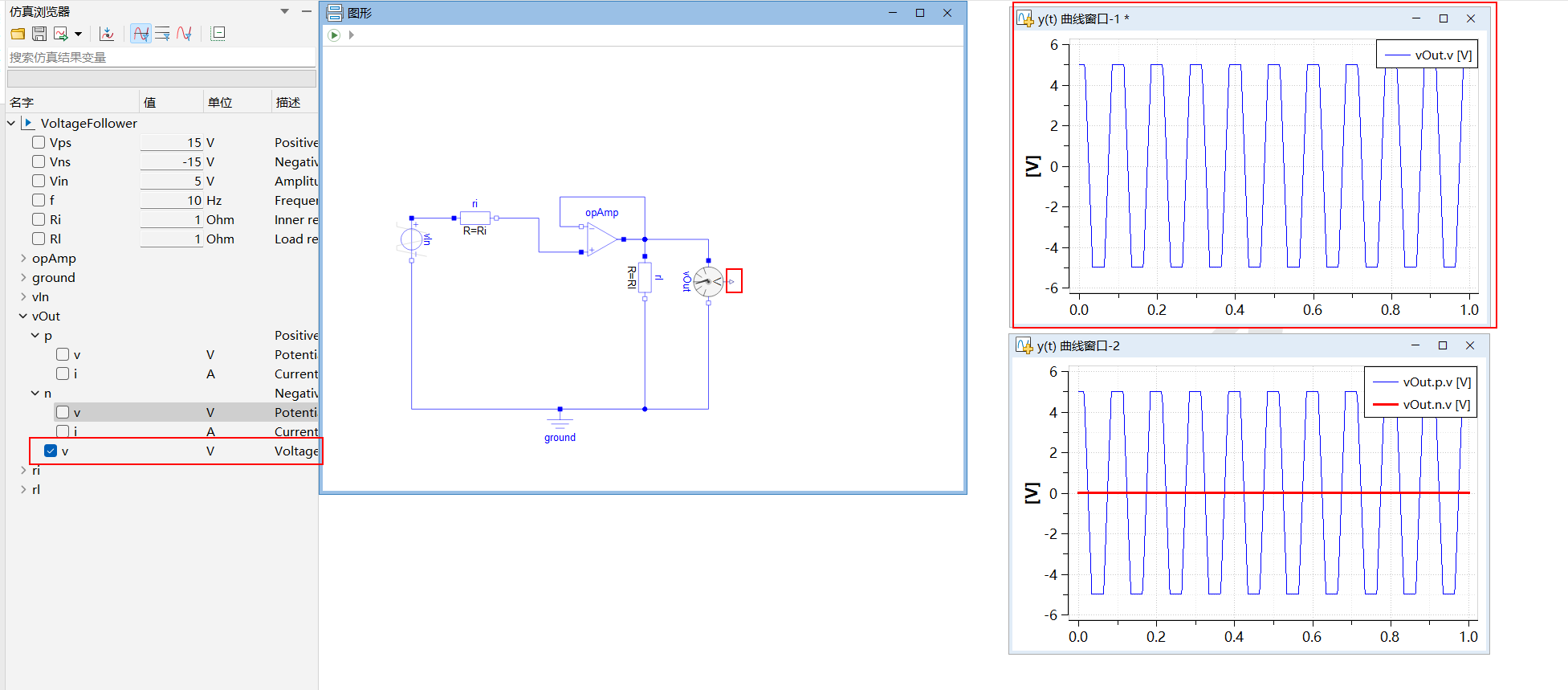Collapse the n node under vOut
The width and height of the screenshot is (1568, 690).
click(35, 393)
